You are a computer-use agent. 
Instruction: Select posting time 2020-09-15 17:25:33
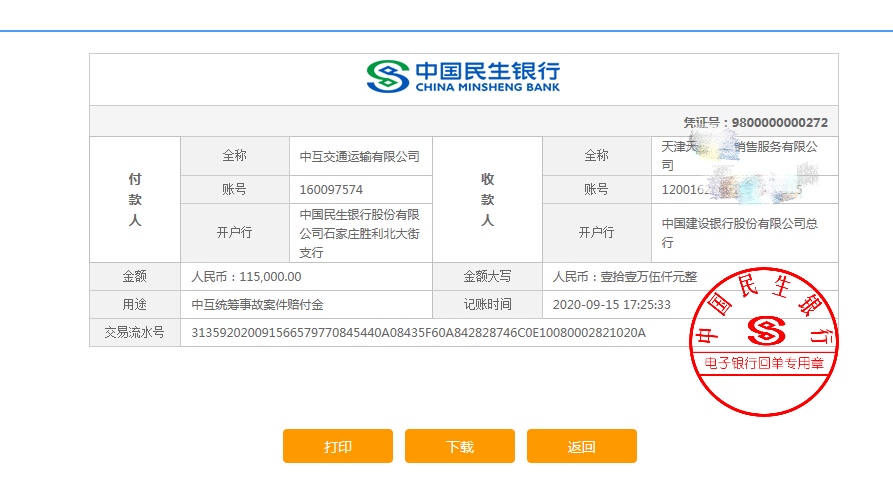coord(612,305)
